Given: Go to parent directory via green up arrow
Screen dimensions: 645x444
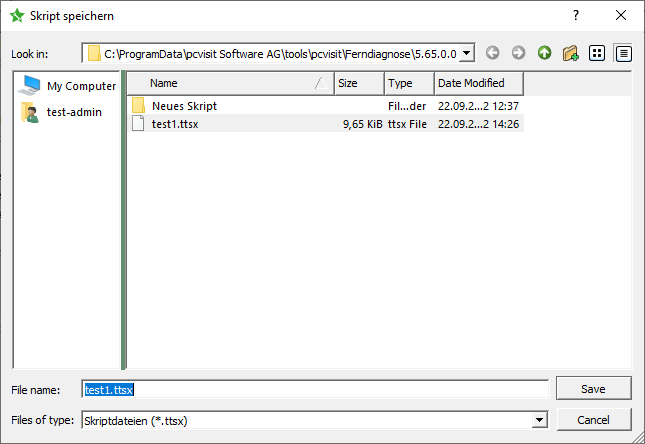Looking at the screenshot, I should click(x=544, y=53).
